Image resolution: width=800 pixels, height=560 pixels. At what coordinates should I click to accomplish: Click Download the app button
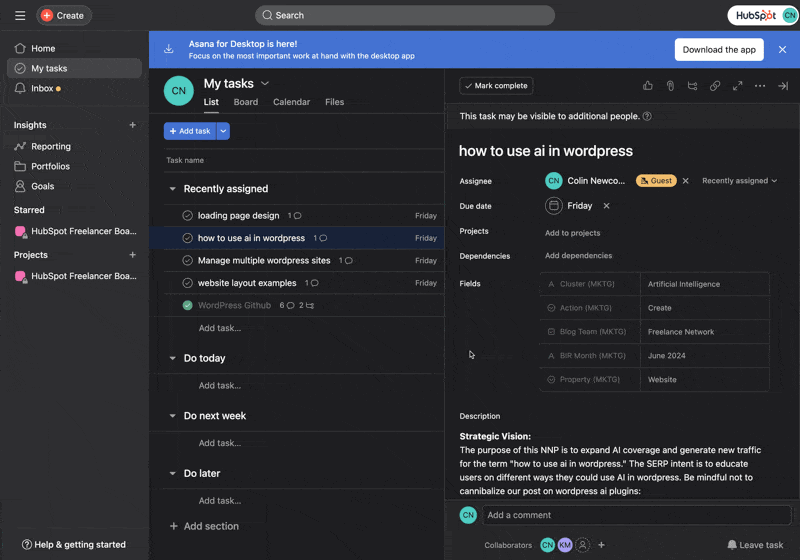pos(719,49)
